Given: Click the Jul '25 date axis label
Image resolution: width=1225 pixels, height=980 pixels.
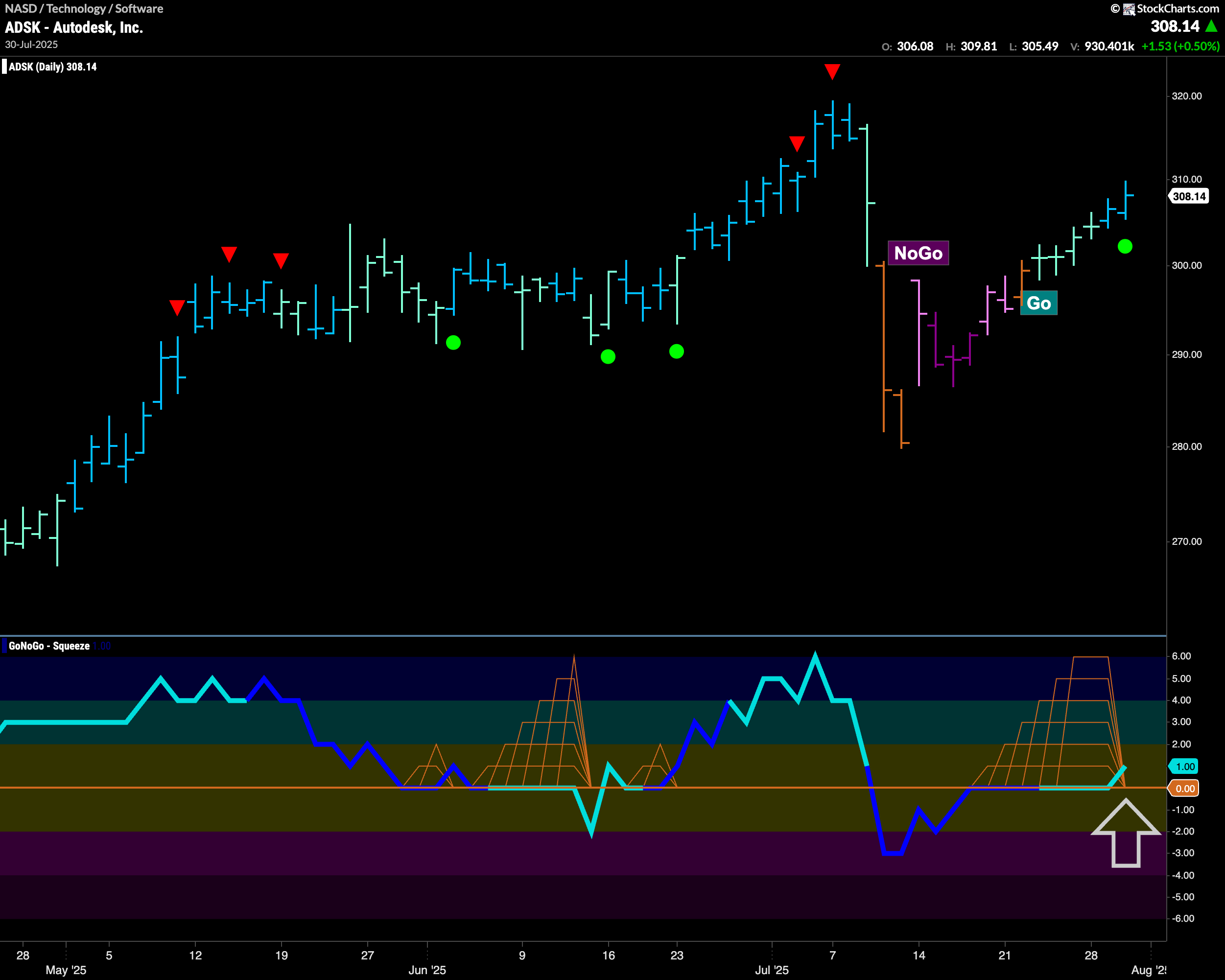Looking at the screenshot, I should point(772,970).
